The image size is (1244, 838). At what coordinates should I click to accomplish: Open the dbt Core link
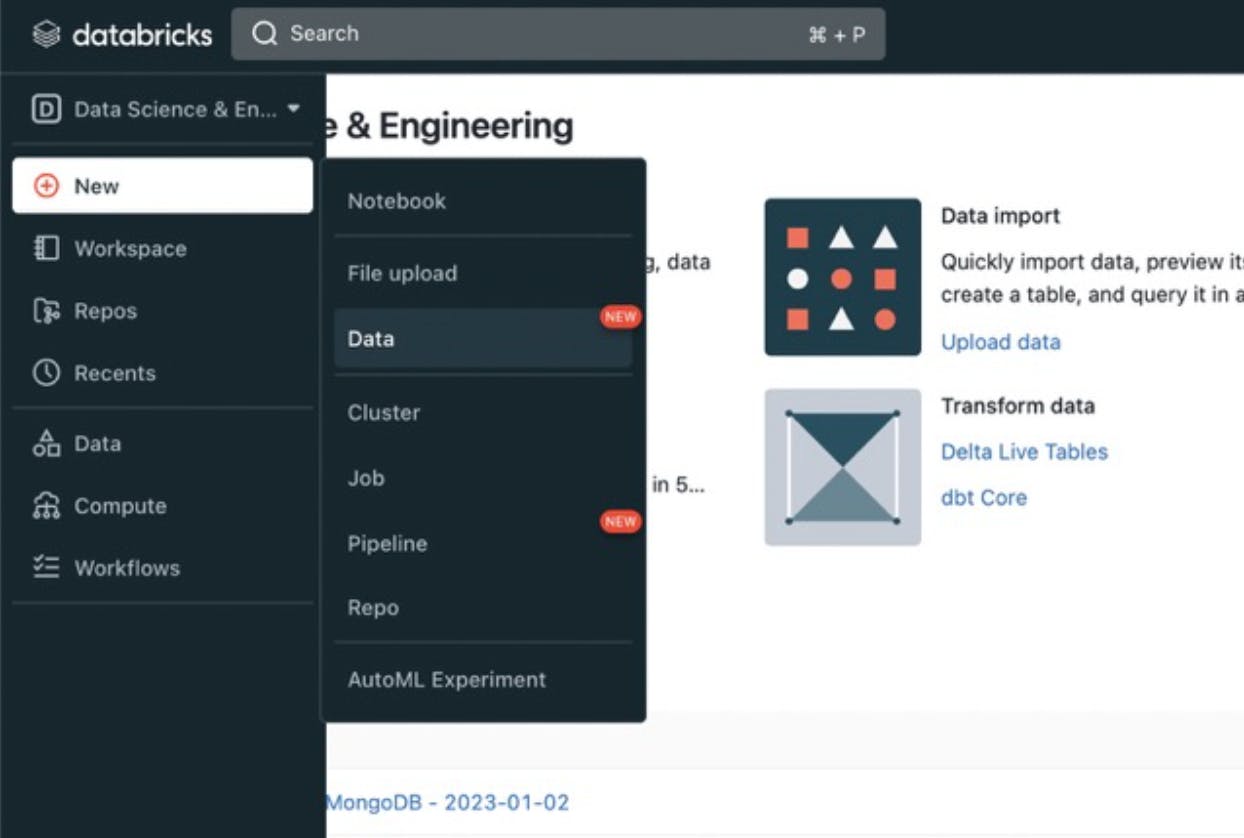pos(984,497)
